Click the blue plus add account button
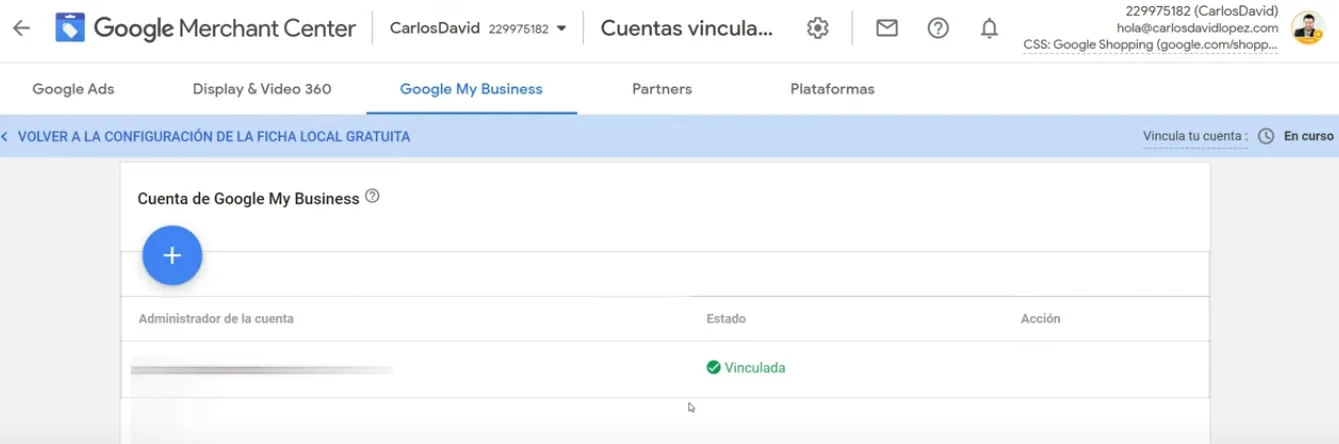 [x=172, y=255]
